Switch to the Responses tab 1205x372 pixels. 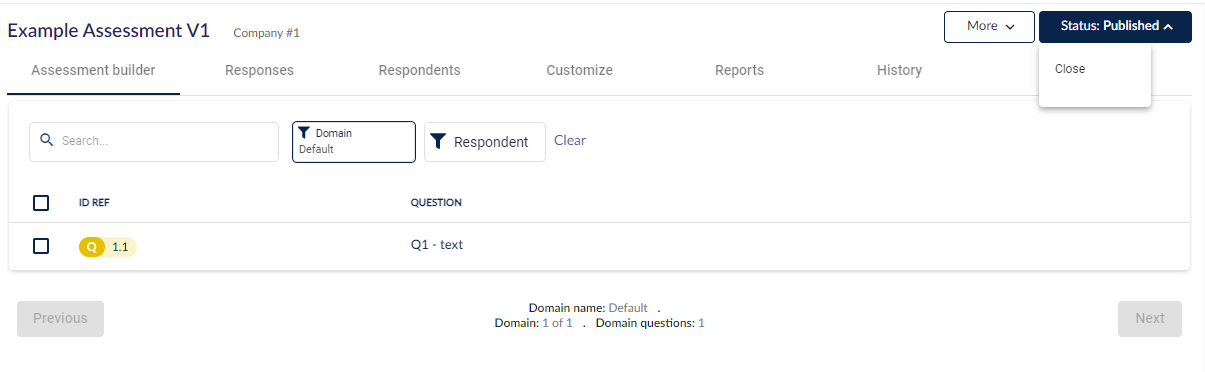[259, 70]
